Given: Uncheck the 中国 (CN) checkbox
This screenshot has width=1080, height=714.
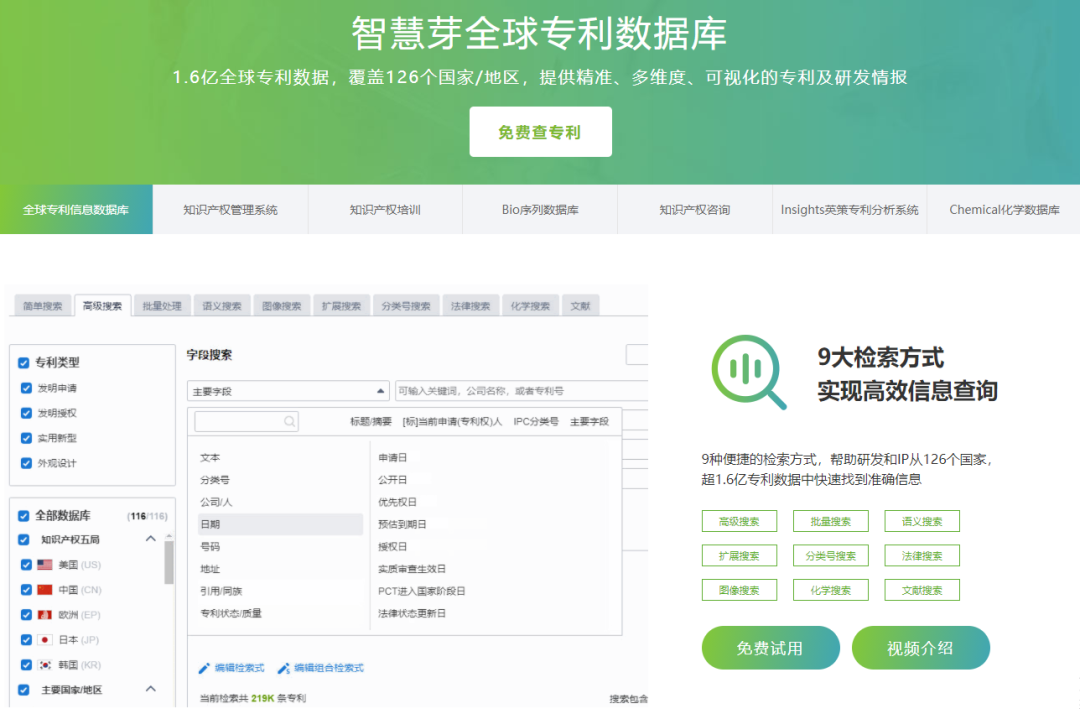Looking at the screenshot, I should coord(26,589).
